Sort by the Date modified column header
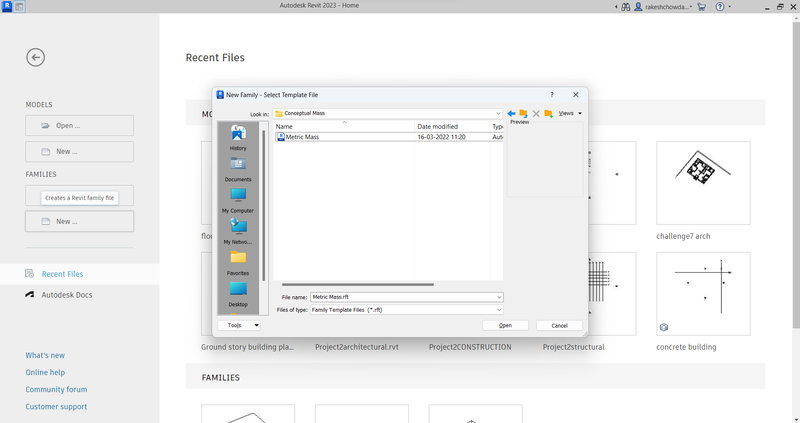 tap(453, 126)
